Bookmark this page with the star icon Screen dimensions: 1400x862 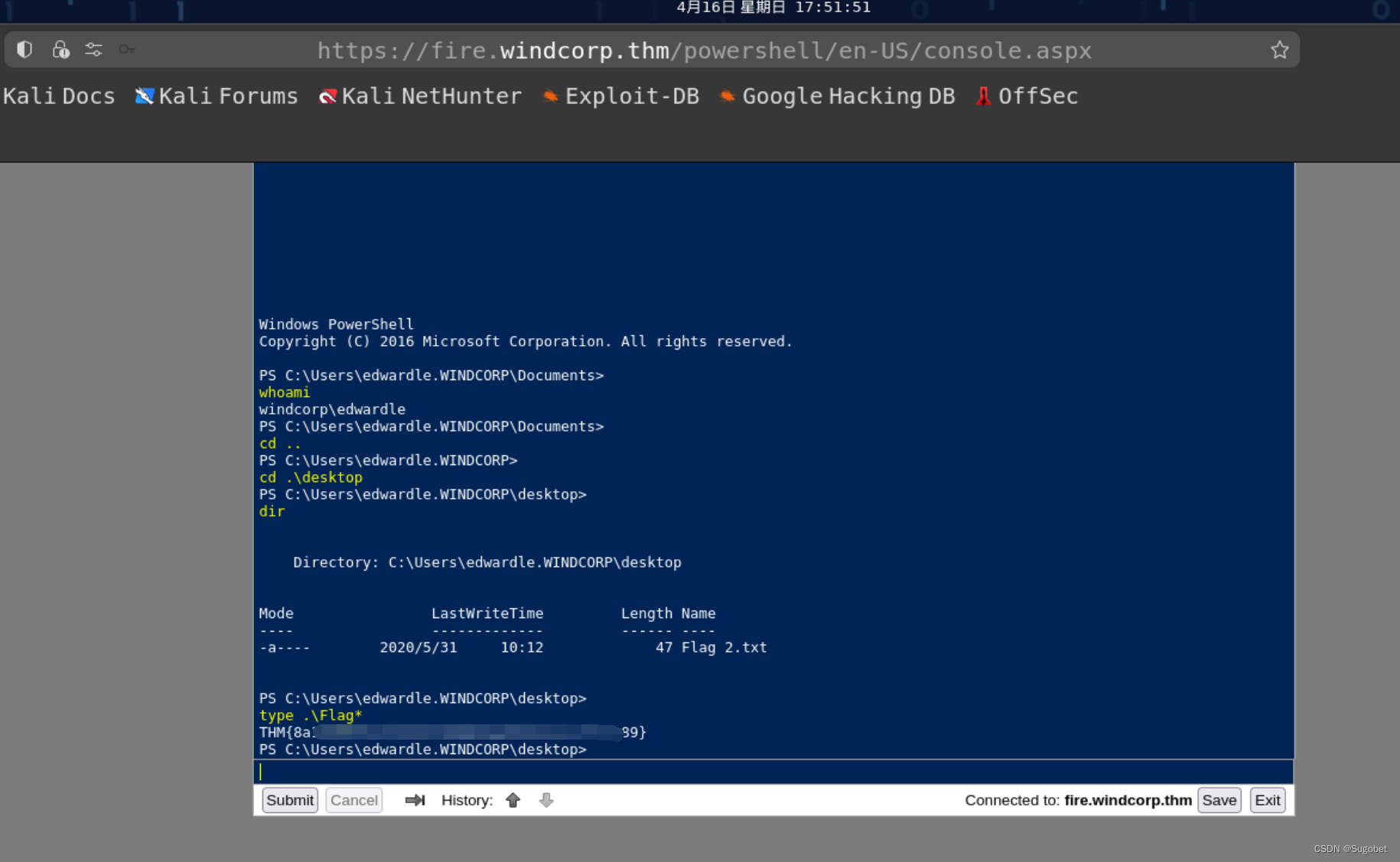coord(1280,50)
